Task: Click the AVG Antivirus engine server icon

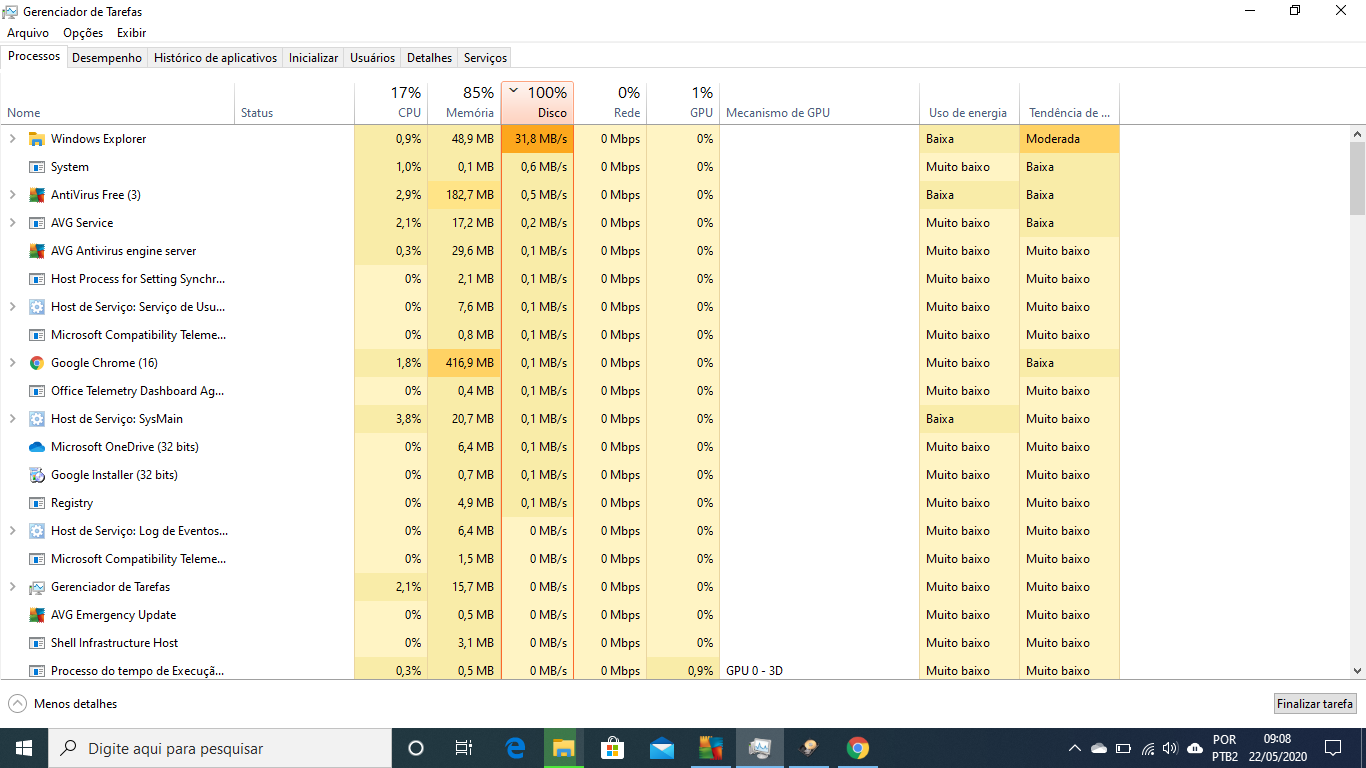Action: pyautogui.click(x=37, y=251)
